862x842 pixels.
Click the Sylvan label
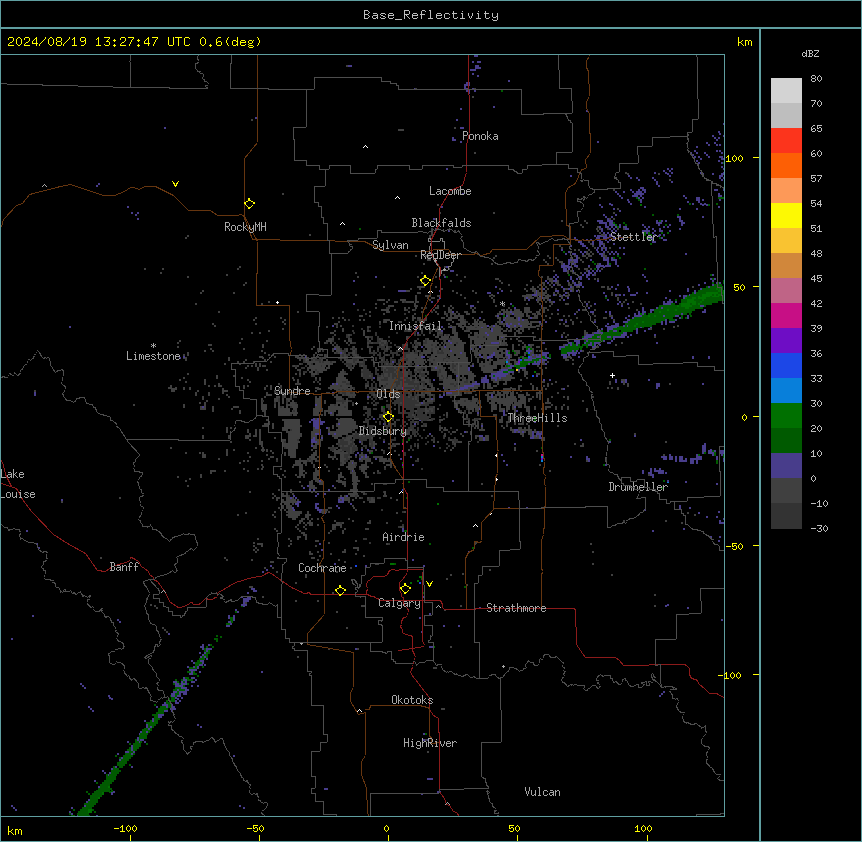point(390,245)
